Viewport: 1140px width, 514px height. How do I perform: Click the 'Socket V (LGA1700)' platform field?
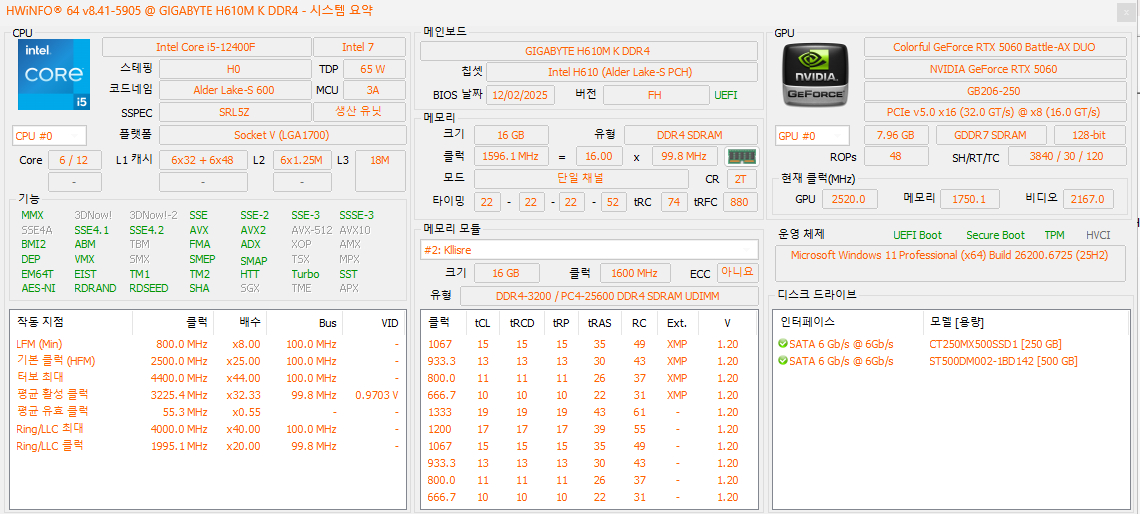282,135
